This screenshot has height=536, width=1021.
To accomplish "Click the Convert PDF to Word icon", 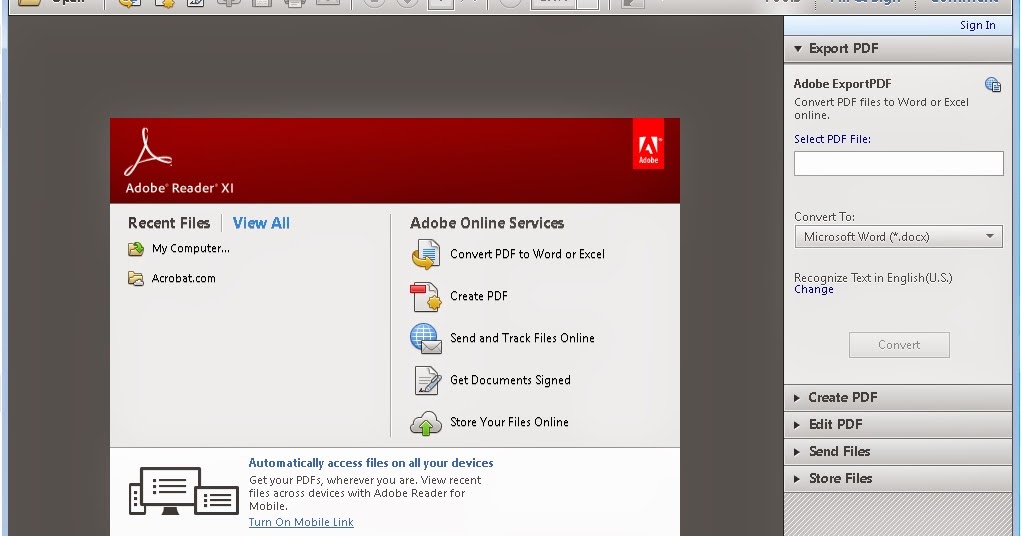I will click(x=426, y=254).
